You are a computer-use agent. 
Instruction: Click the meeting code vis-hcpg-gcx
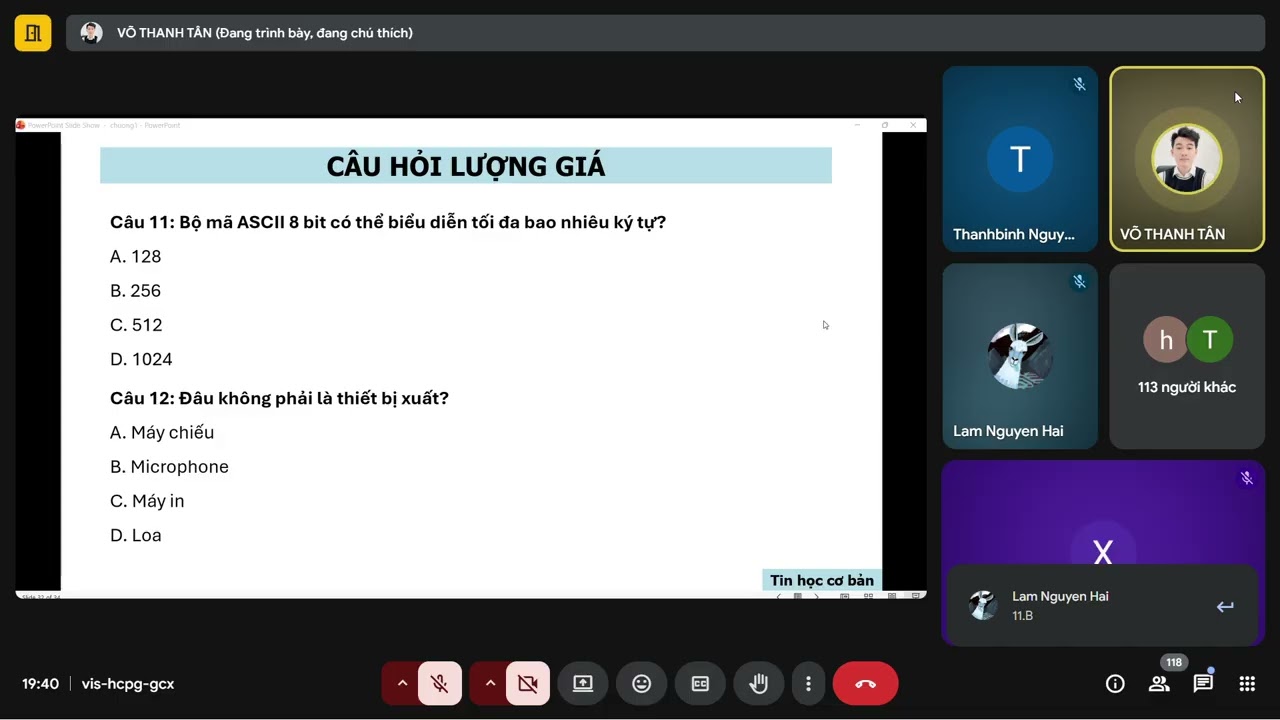(x=128, y=684)
